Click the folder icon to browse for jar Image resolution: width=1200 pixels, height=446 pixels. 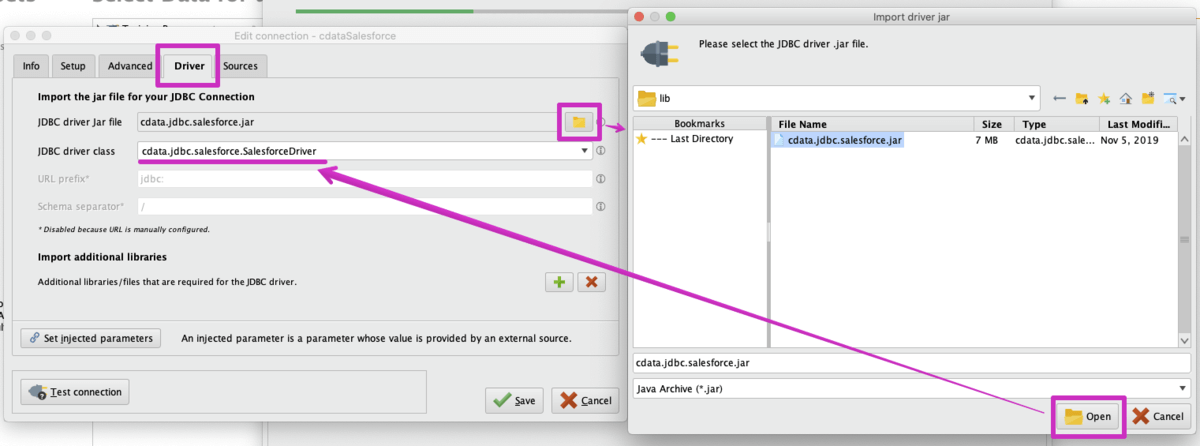[x=578, y=122]
